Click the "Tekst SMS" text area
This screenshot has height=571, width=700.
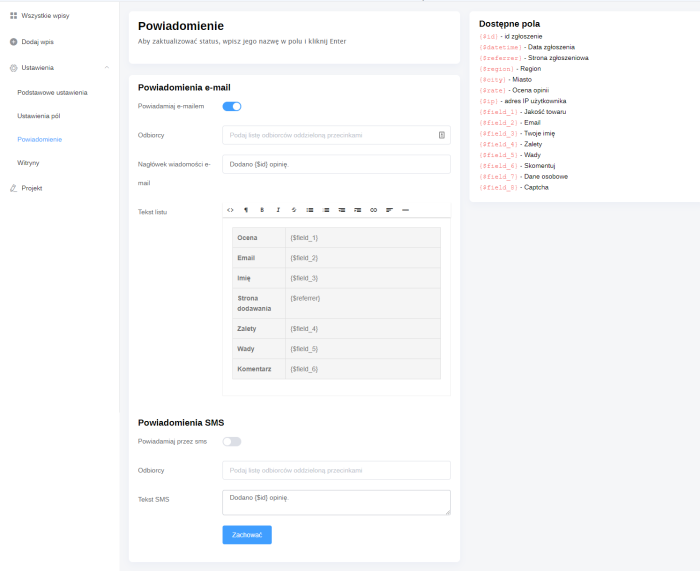click(x=336, y=502)
